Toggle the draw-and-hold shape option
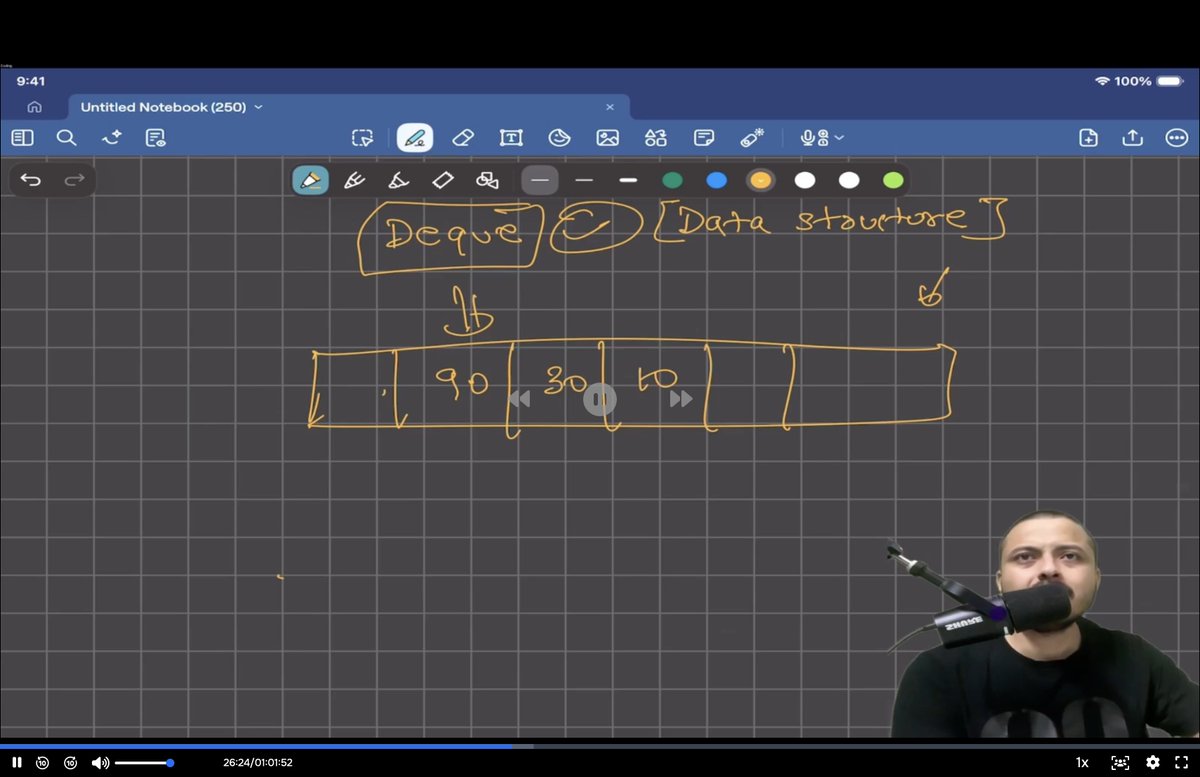Screen dimensions: 1200x777 click(487, 180)
